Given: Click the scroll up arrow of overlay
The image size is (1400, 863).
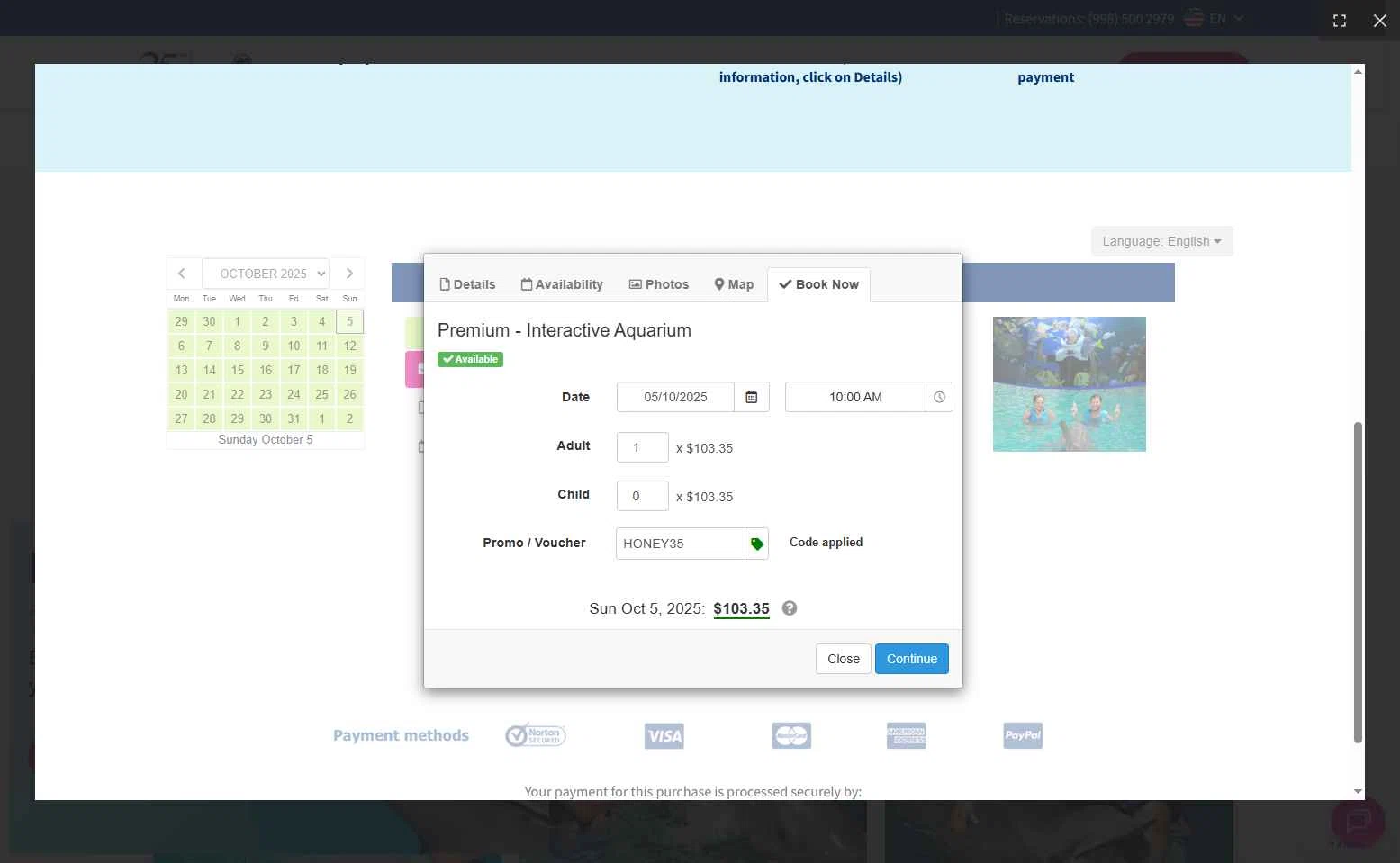Looking at the screenshot, I should click(x=1358, y=71).
